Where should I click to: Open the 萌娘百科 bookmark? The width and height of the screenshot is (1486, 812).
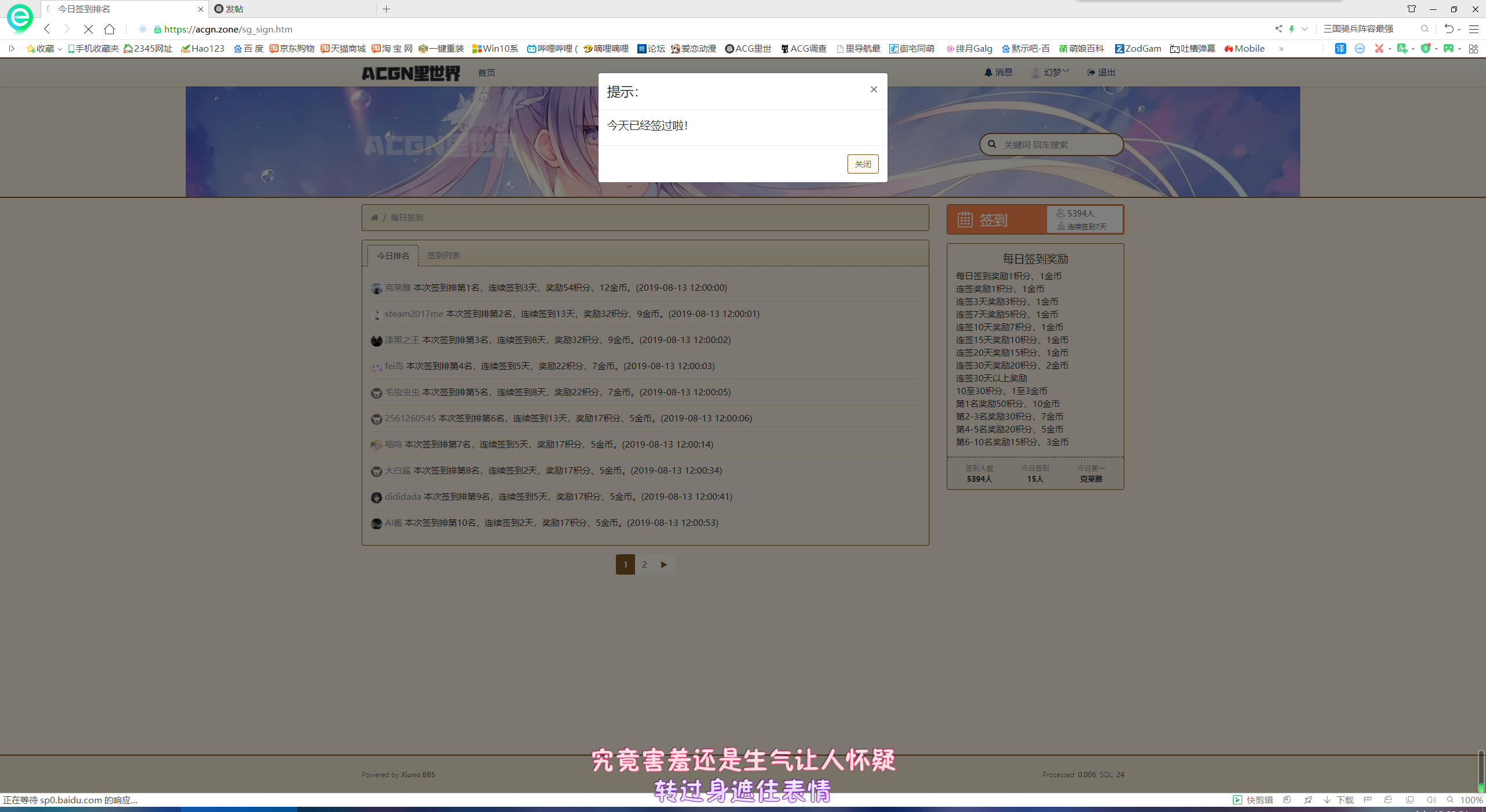tap(1081, 49)
